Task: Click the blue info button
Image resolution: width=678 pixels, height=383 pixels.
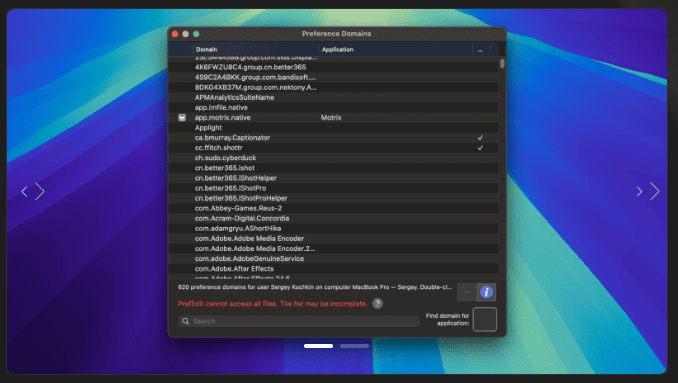Action: [486, 292]
